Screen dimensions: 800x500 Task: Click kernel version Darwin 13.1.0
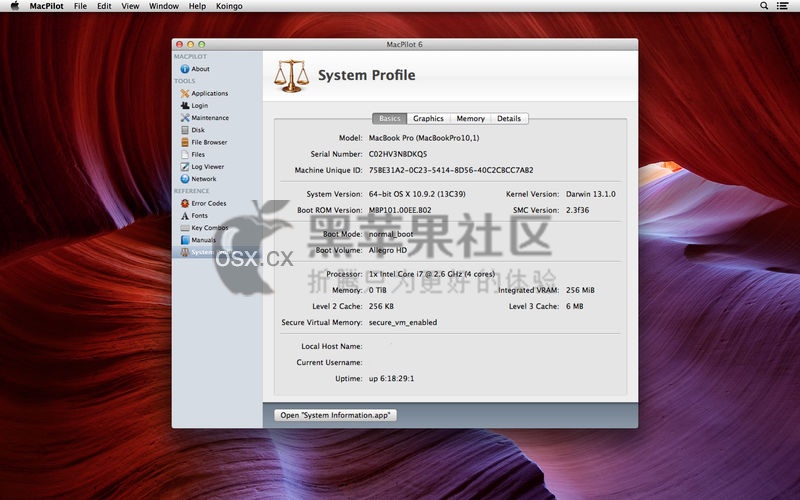[591, 194]
